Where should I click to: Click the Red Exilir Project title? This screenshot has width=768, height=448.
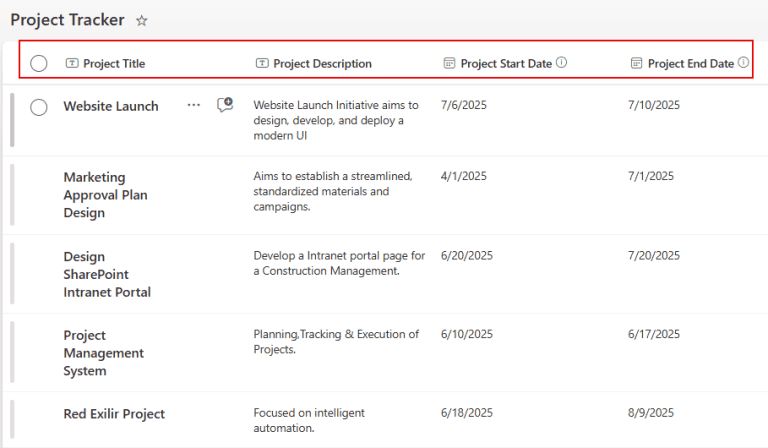(114, 414)
